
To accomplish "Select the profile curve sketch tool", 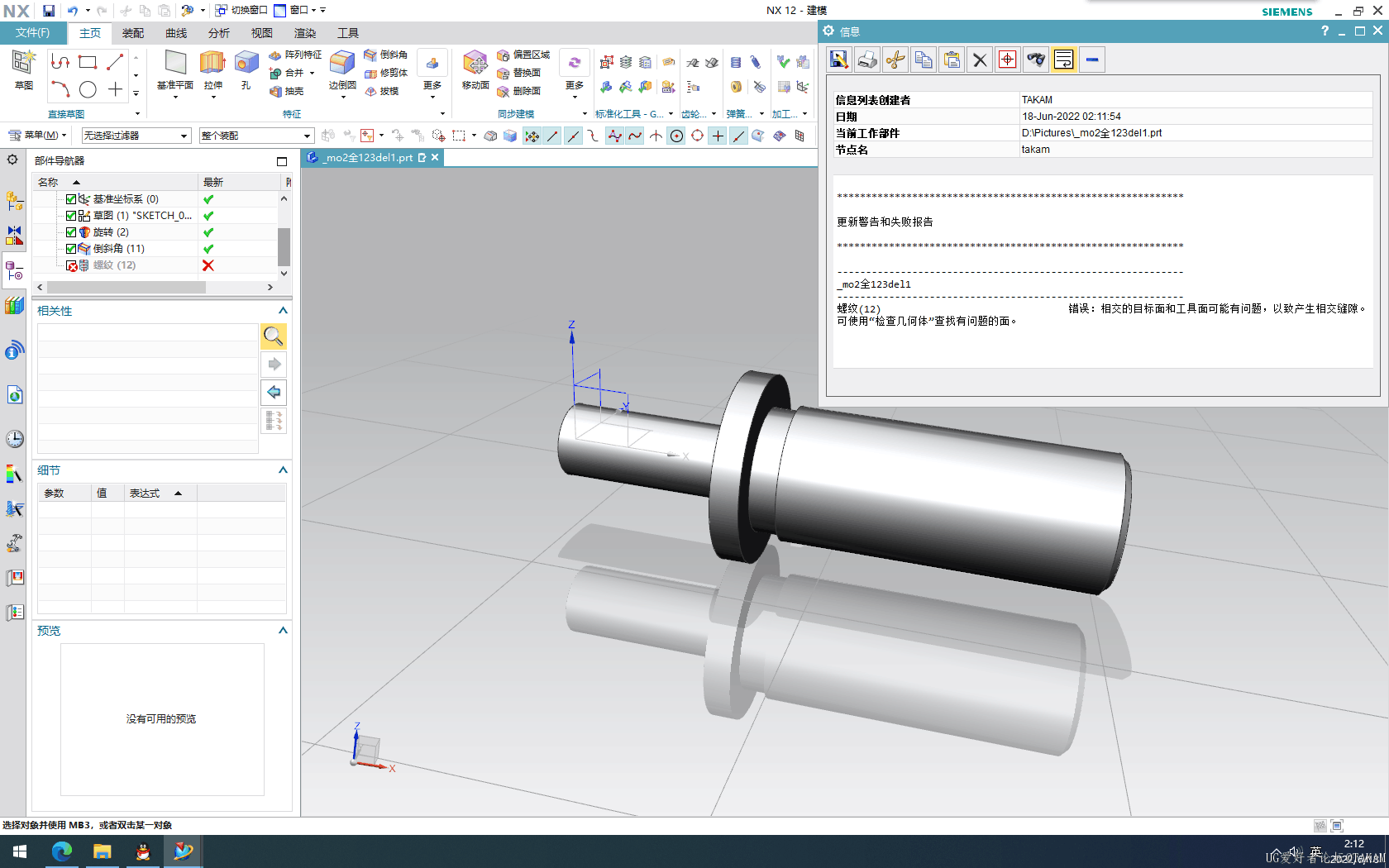I will [x=60, y=62].
